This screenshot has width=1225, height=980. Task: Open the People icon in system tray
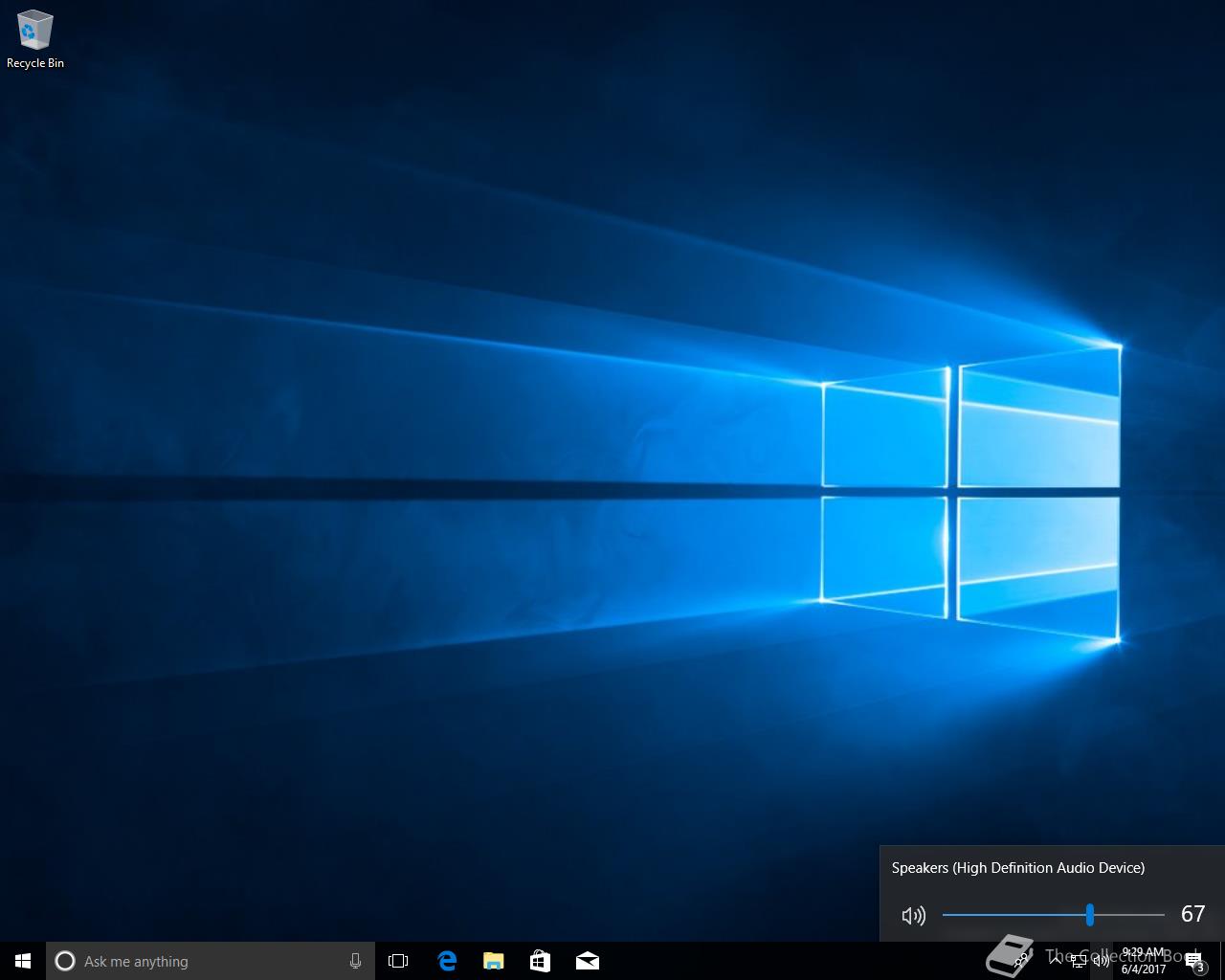coord(1022,961)
